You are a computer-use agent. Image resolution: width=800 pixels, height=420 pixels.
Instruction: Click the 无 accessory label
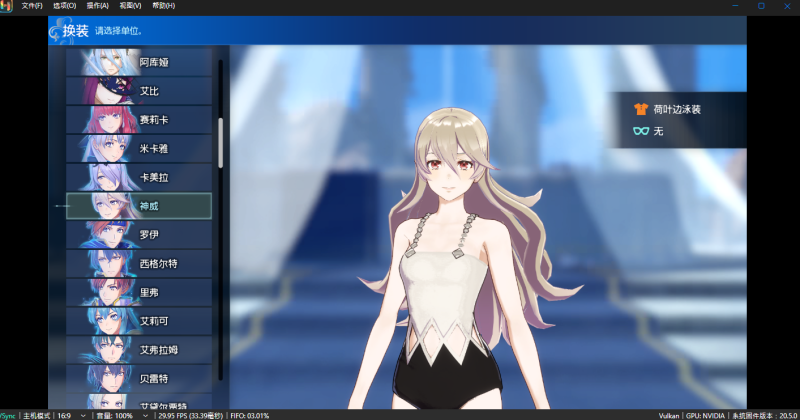pyautogui.click(x=658, y=131)
